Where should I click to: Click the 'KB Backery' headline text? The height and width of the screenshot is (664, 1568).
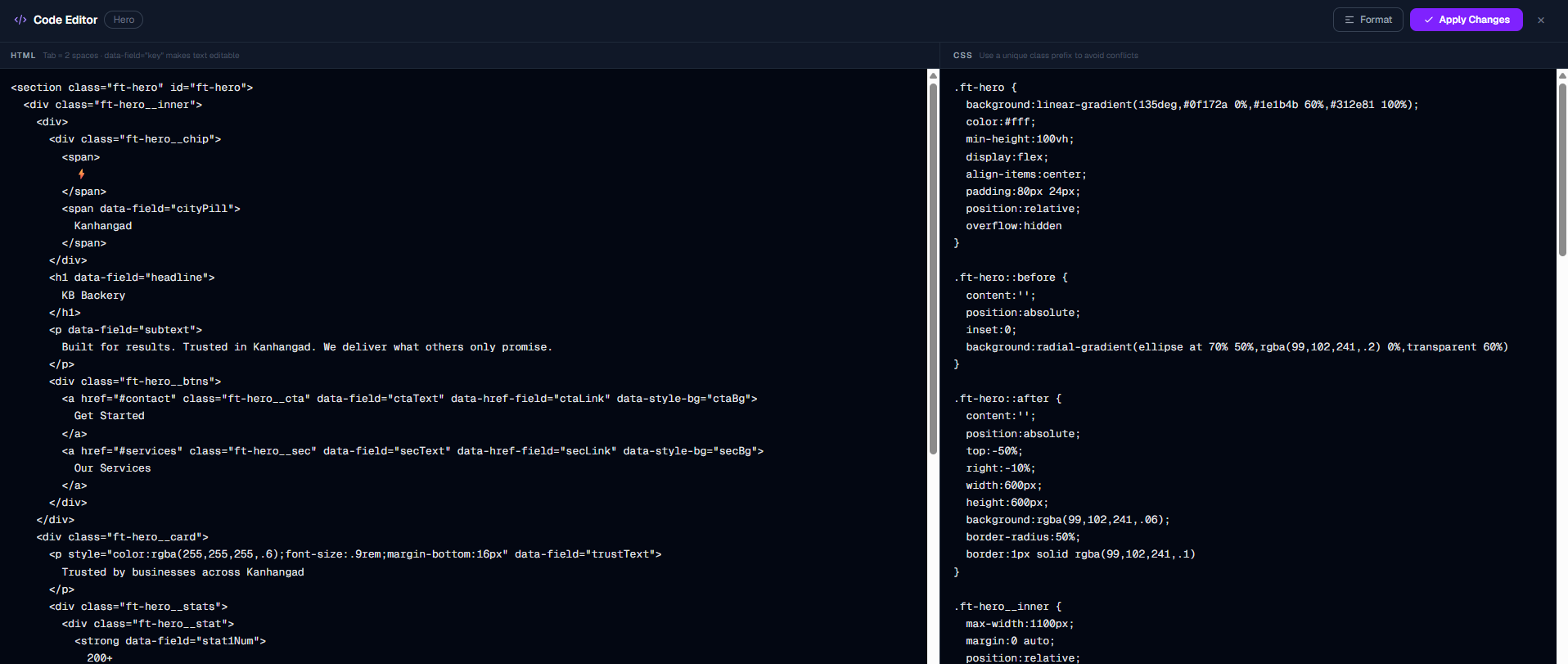pos(93,296)
